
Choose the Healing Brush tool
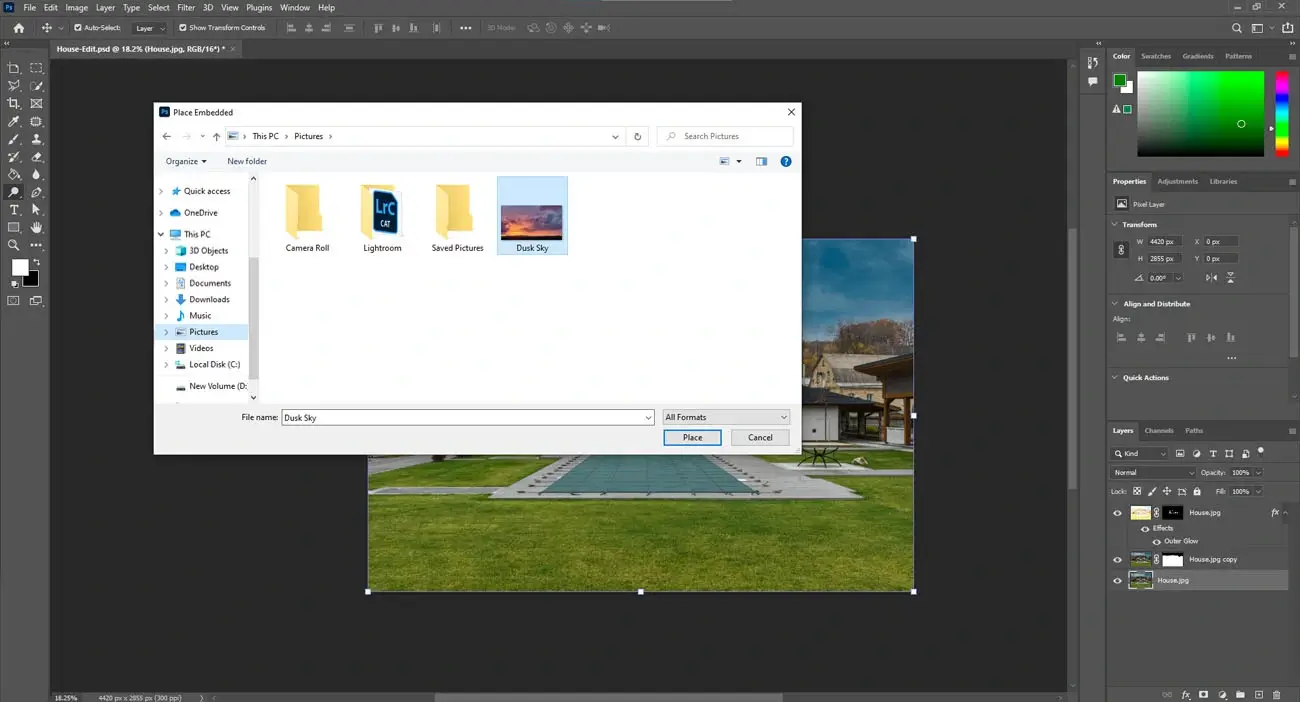click(35, 119)
